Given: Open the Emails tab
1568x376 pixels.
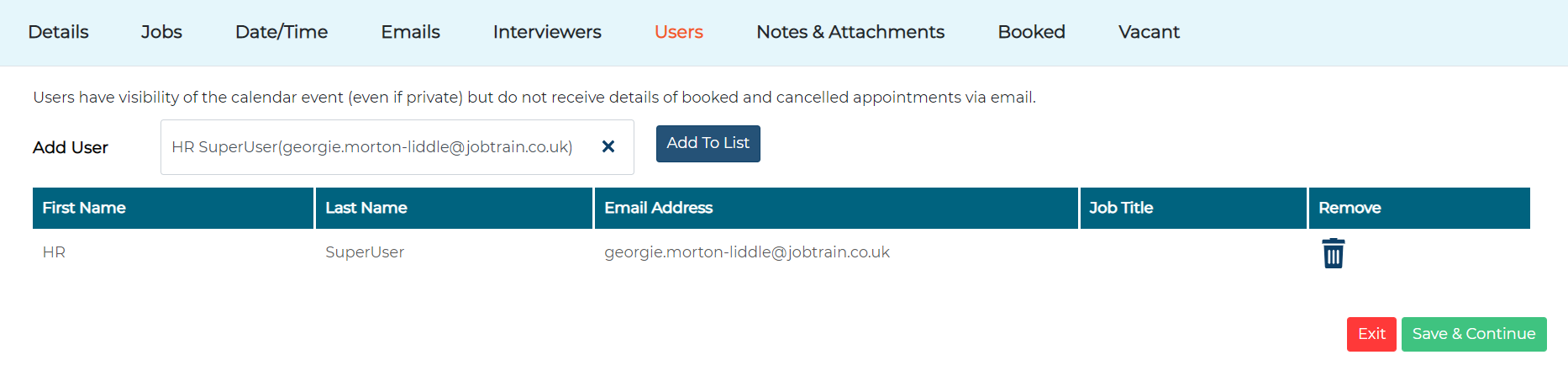Looking at the screenshot, I should coord(410,32).
